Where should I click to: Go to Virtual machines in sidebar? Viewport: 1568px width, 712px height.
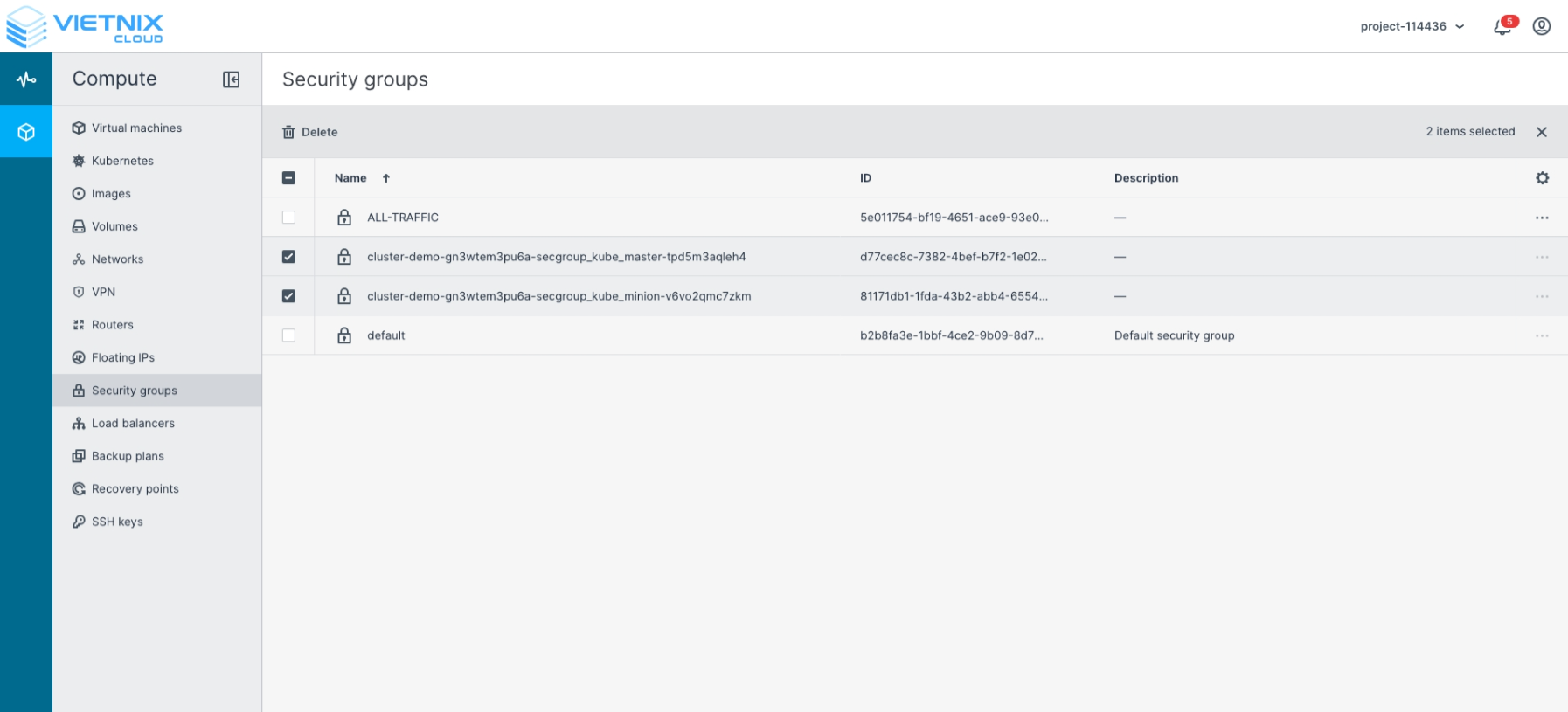pyautogui.click(x=136, y=128)
